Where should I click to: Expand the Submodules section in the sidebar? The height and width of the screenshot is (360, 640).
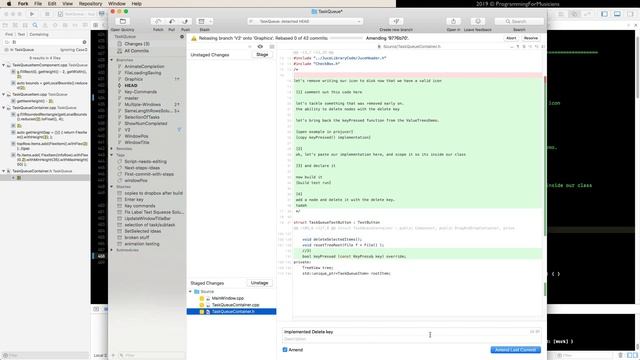[x=112, y=250]
